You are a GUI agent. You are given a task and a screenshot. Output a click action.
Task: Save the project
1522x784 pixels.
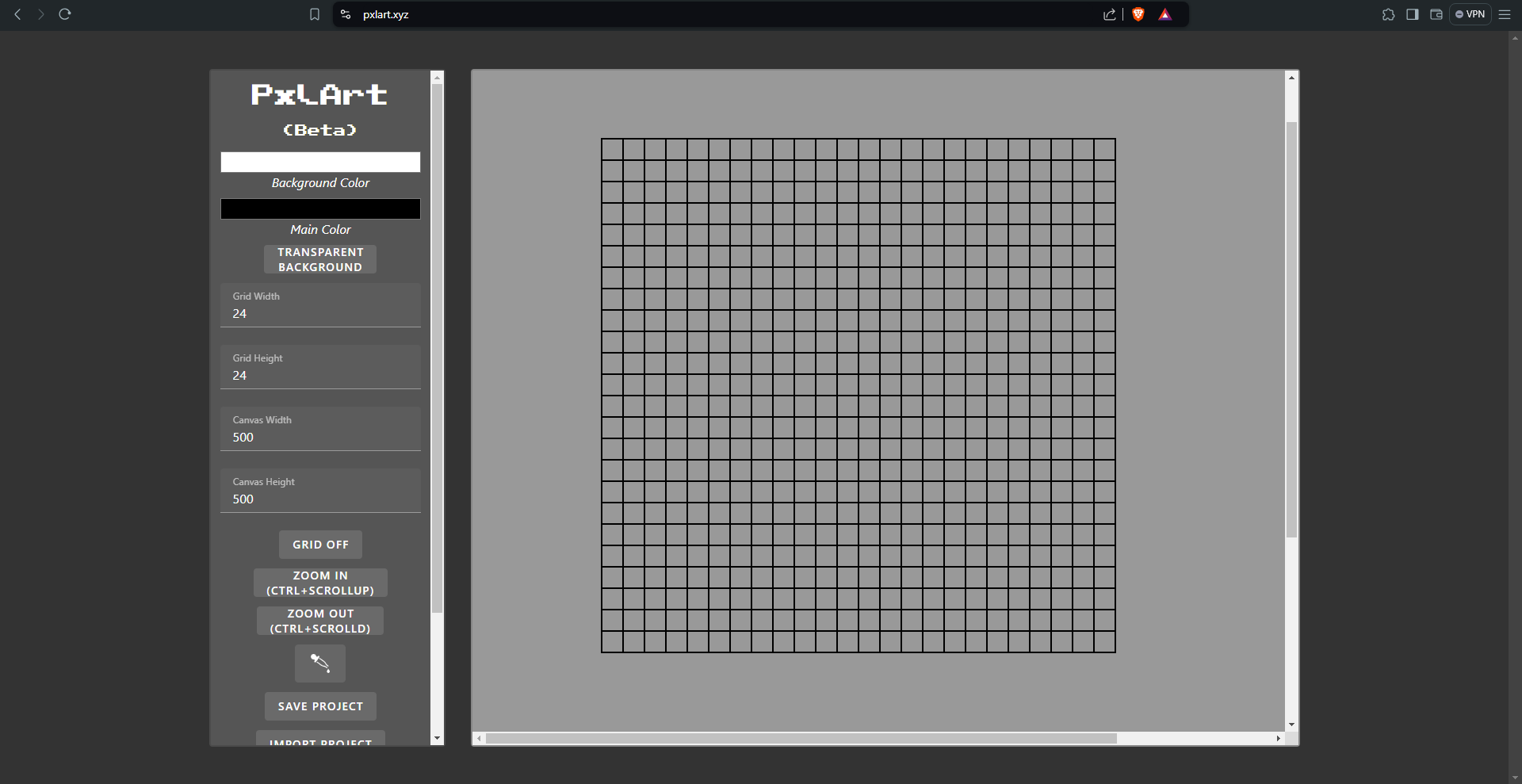click(x=320, y=706)
